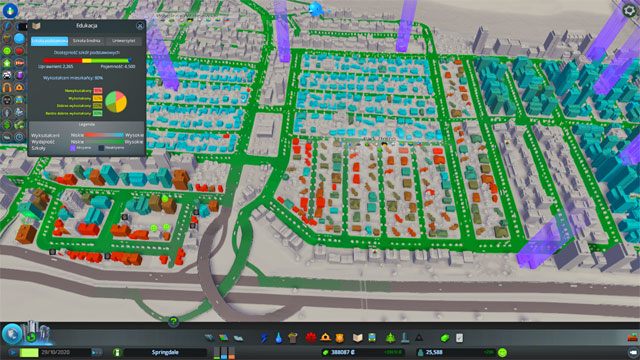Click the 25,588 population counter
Viewport: 640px width, 360px height.
tap(434, 352)
